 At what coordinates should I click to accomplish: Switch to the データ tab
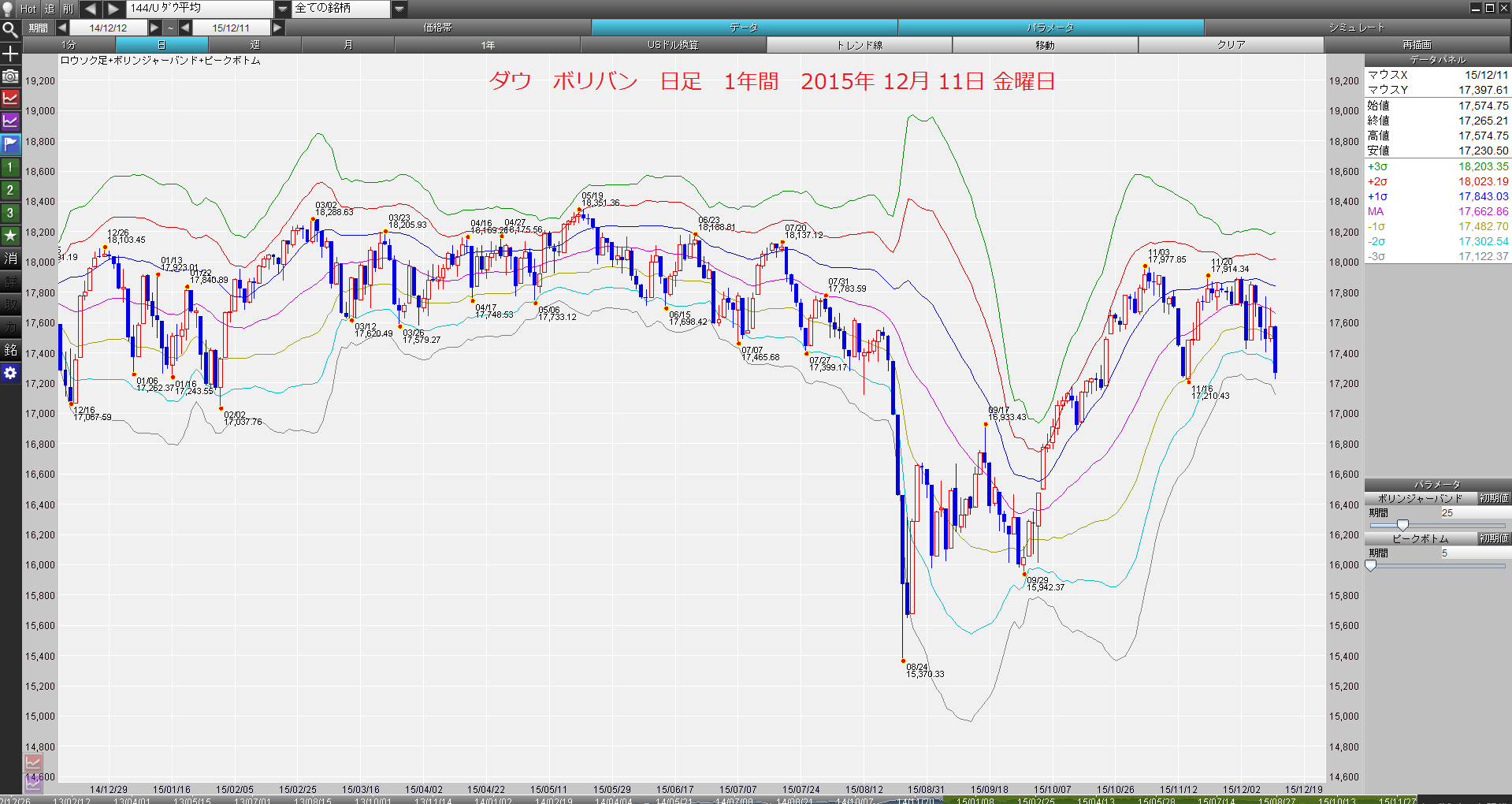744,28
